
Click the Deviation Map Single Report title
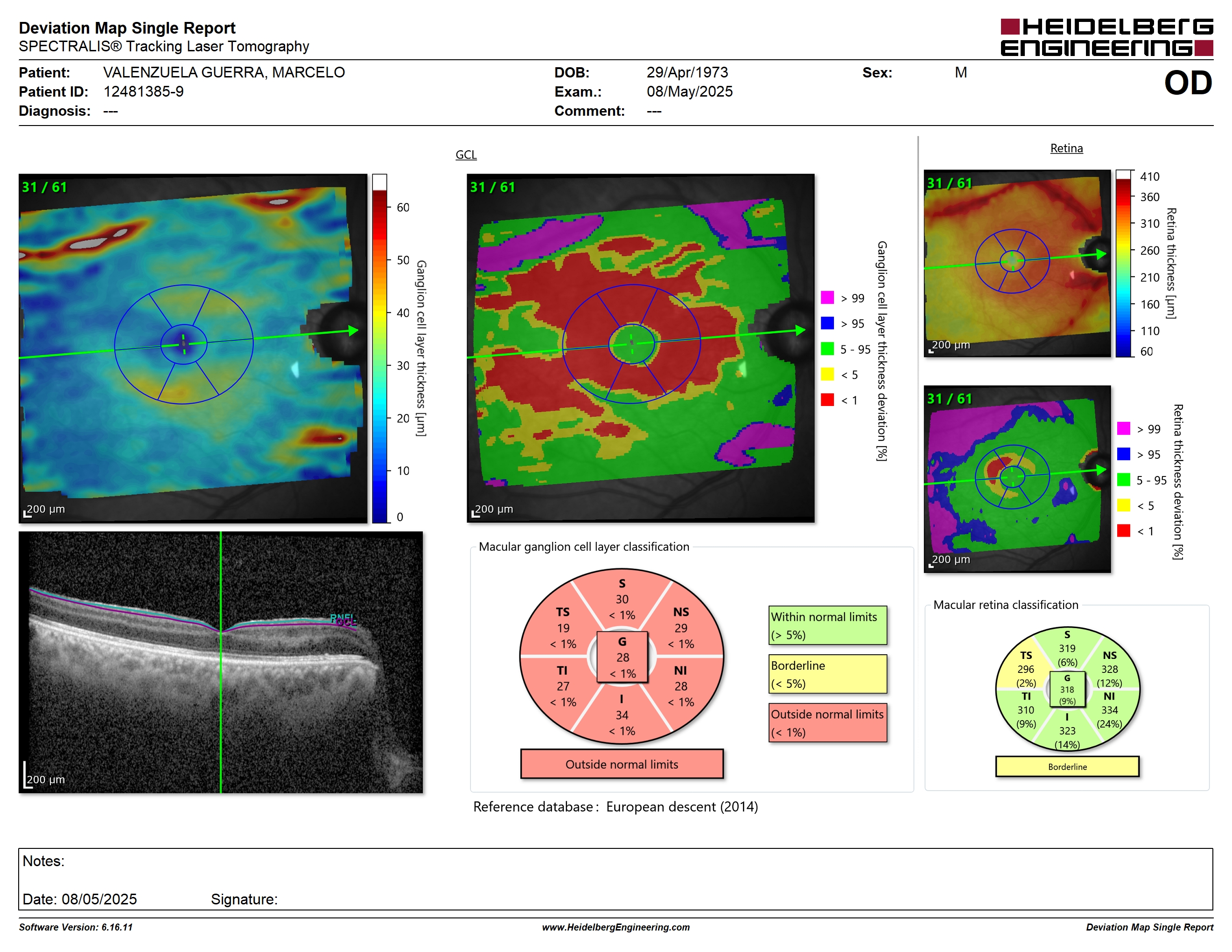click(127, 28)
